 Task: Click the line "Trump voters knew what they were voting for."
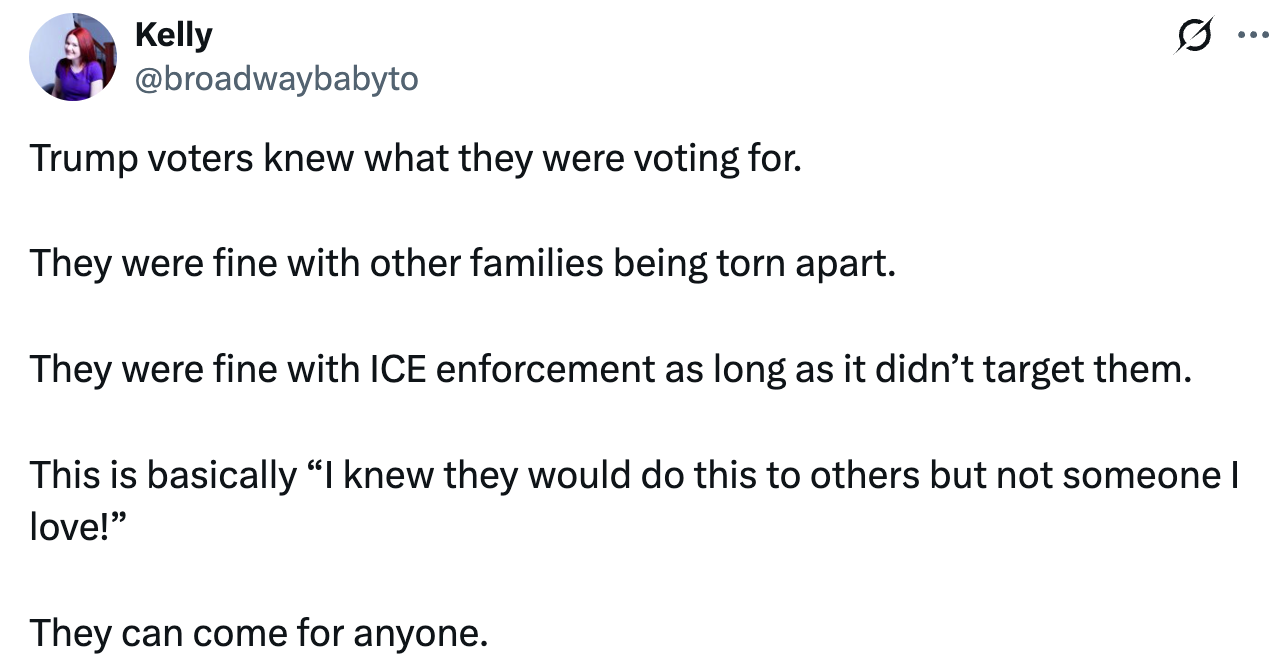(x=415, y=159)
